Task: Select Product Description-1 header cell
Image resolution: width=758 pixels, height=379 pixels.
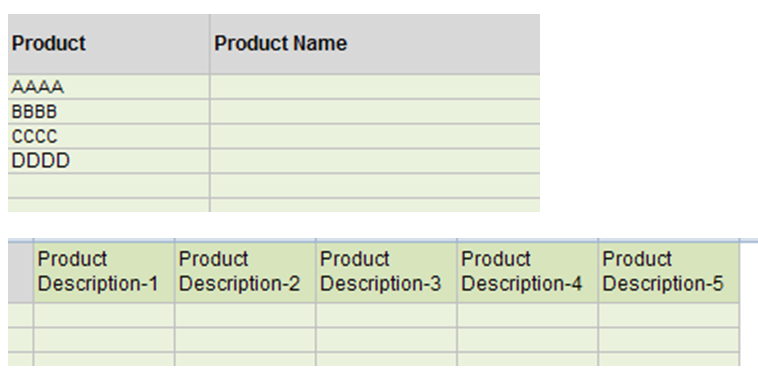Action: (x=104, y=272)
